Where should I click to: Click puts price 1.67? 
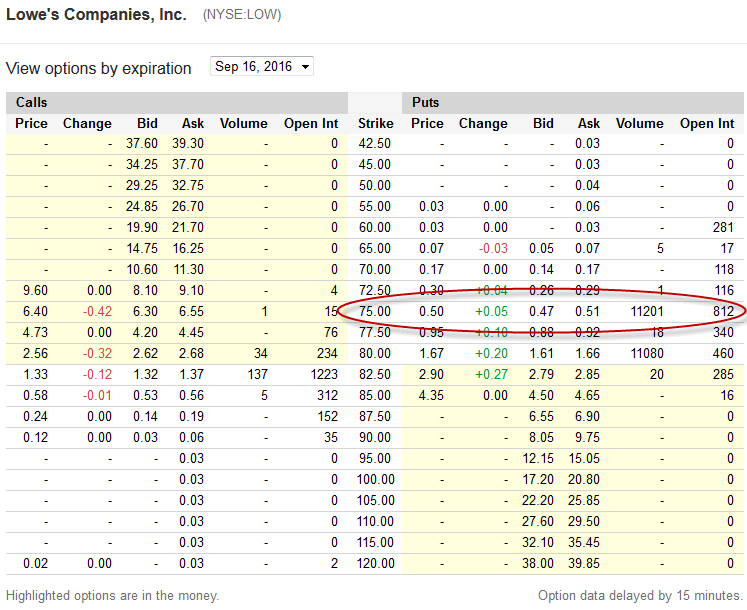click(431, 353)
